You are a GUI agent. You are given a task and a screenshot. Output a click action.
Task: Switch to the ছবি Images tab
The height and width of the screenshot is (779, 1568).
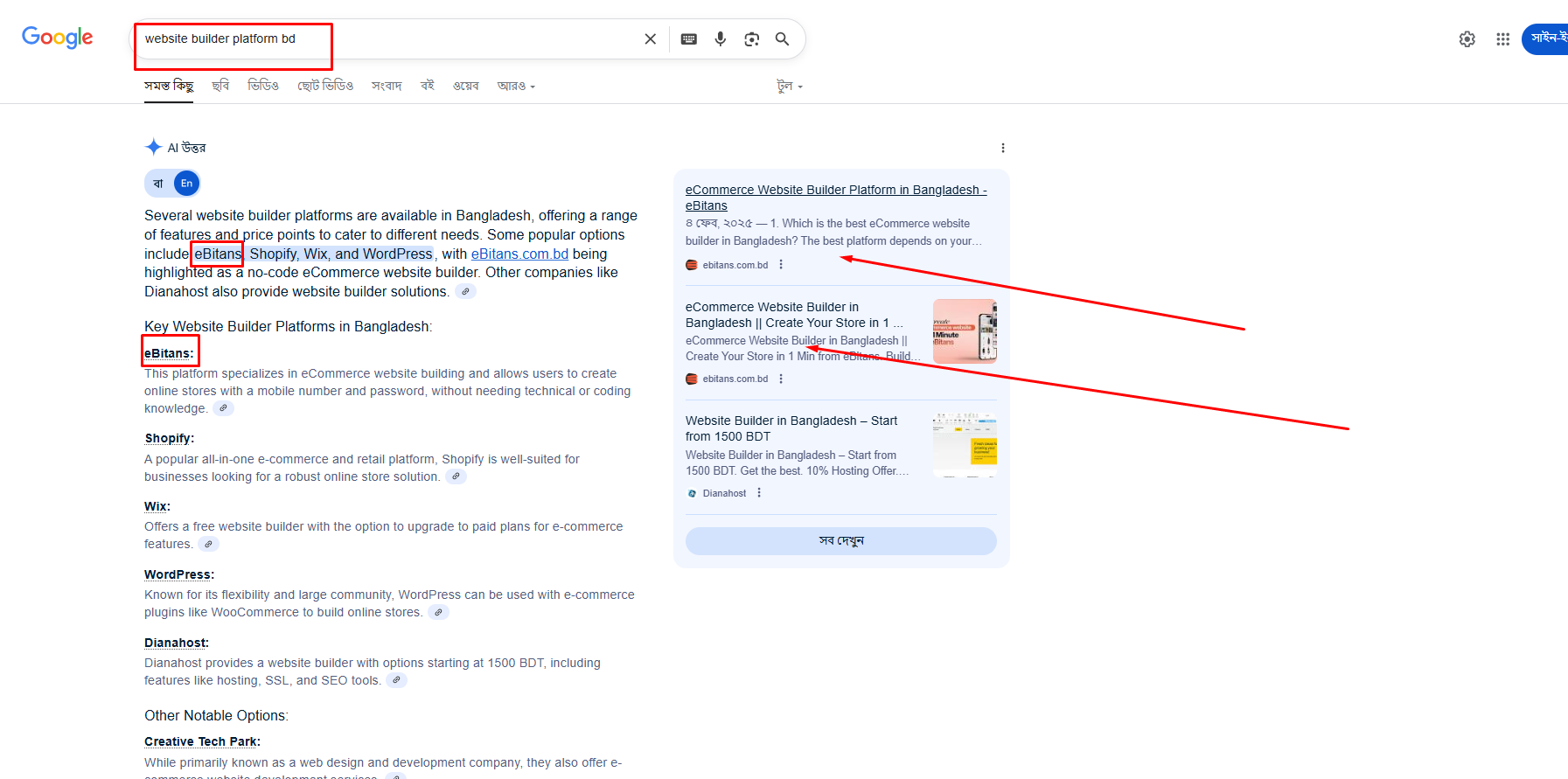click(x=220, y=86)
